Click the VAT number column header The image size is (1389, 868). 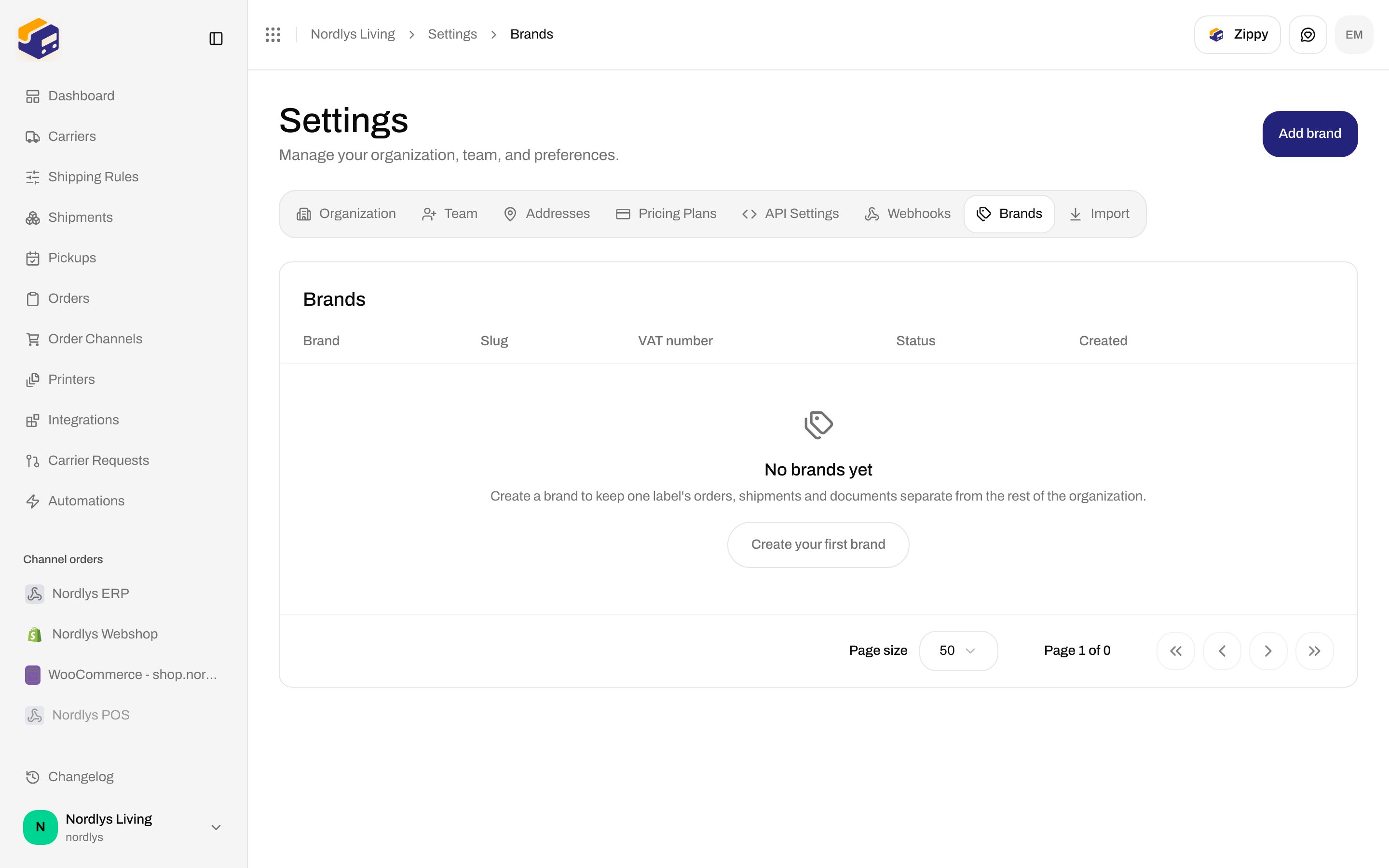(x=675, y=341)
